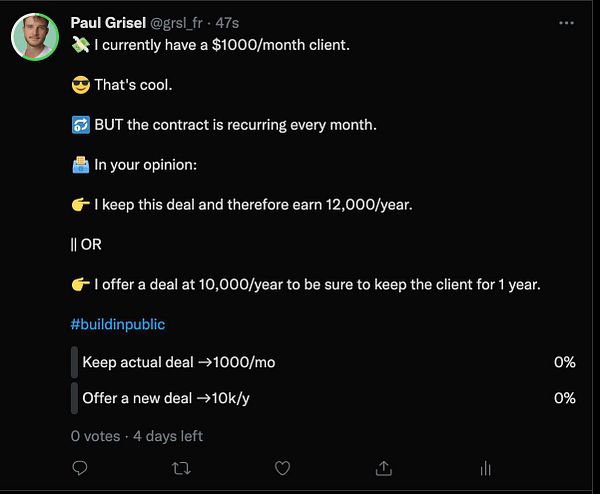Open the #buildinpublic hashtag link
Viewport: 600px width, 494px height.
(118, 325)
